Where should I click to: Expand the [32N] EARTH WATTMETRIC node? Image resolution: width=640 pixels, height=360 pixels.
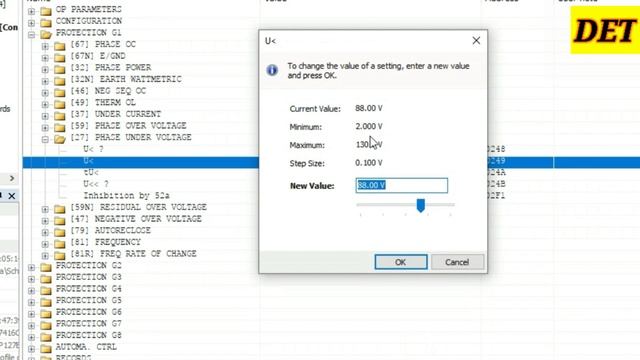45,81
